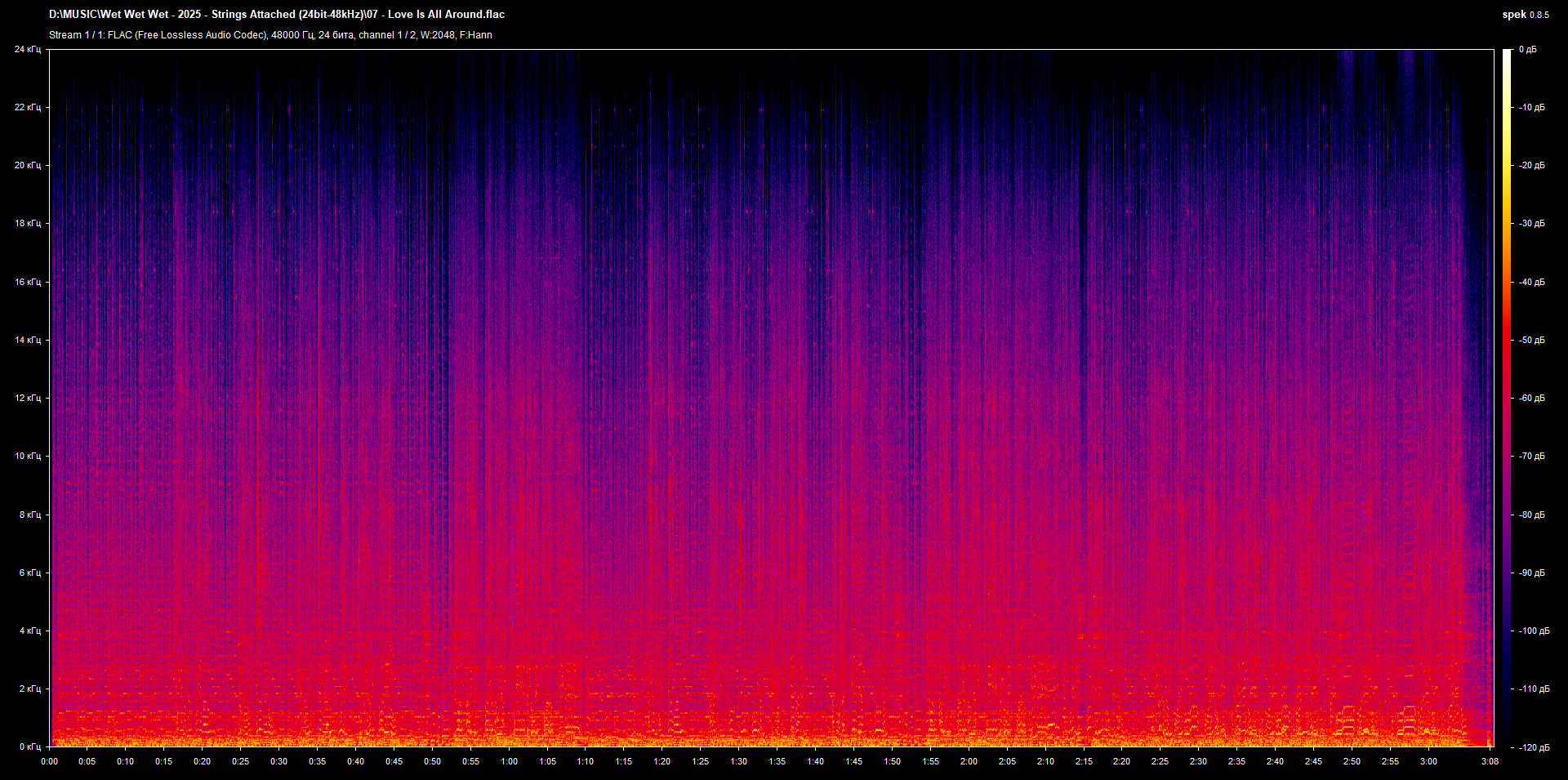Screen dimensions: 1568x780
Task: Click the 0:10 time axis label
Action: [126, 762]
